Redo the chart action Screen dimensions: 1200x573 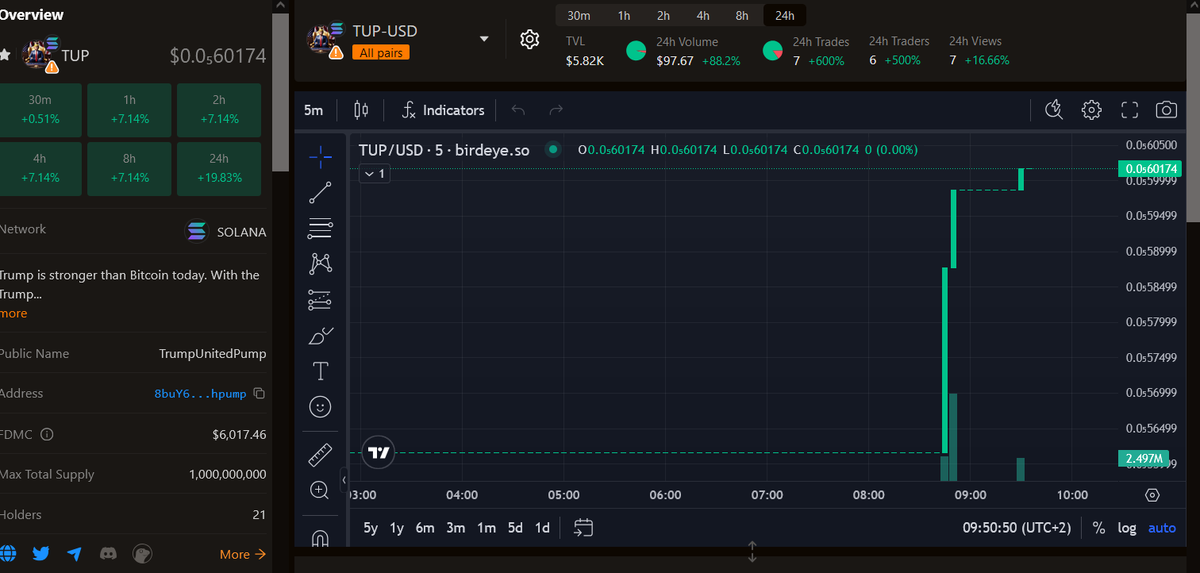(x=556, y=110)
